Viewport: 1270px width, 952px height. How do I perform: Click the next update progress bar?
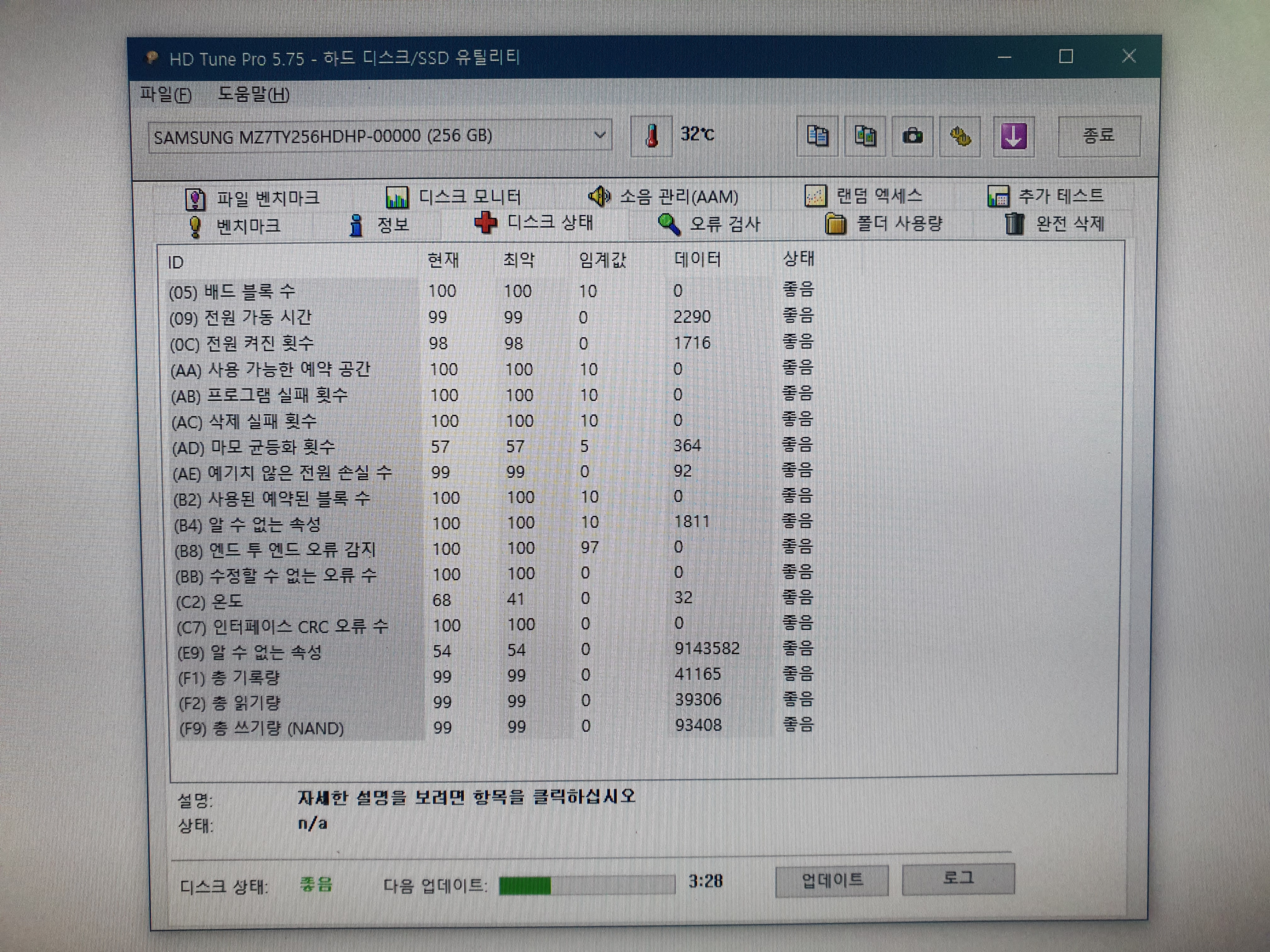pos(587,885)
